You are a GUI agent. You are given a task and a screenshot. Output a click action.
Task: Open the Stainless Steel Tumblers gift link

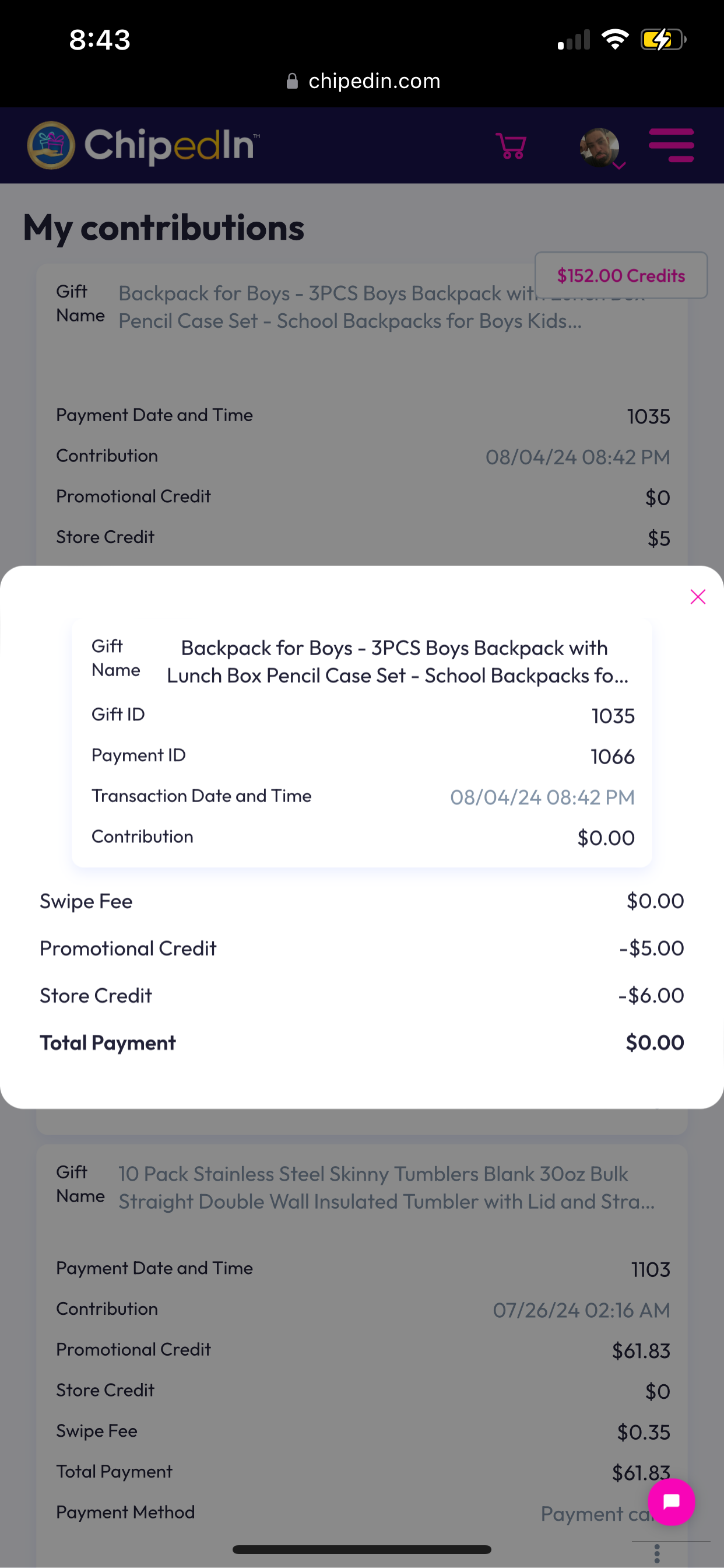pyautogui.click(x=386, y=1188)
